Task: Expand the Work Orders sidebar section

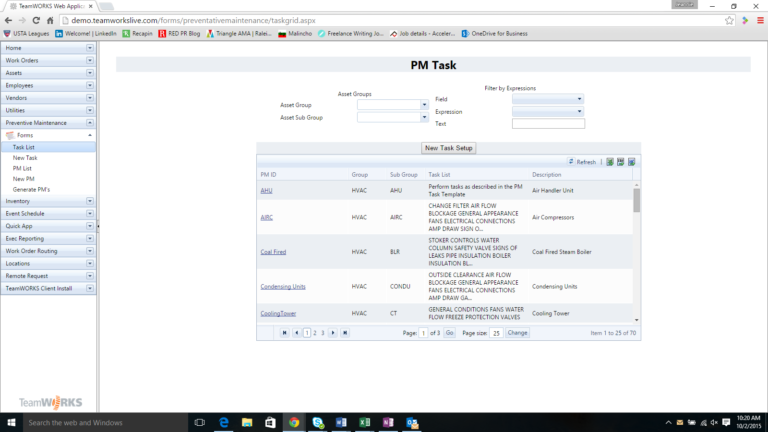Action: pos(90,60)
